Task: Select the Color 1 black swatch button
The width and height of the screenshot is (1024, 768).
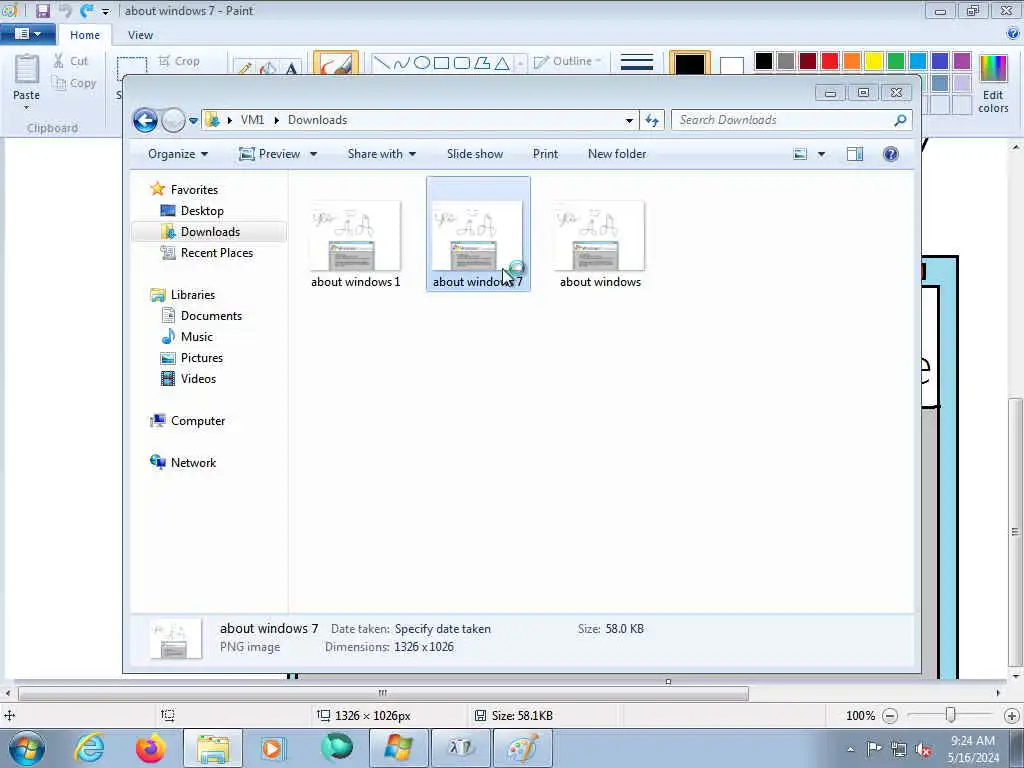Action: pos(690,63)
